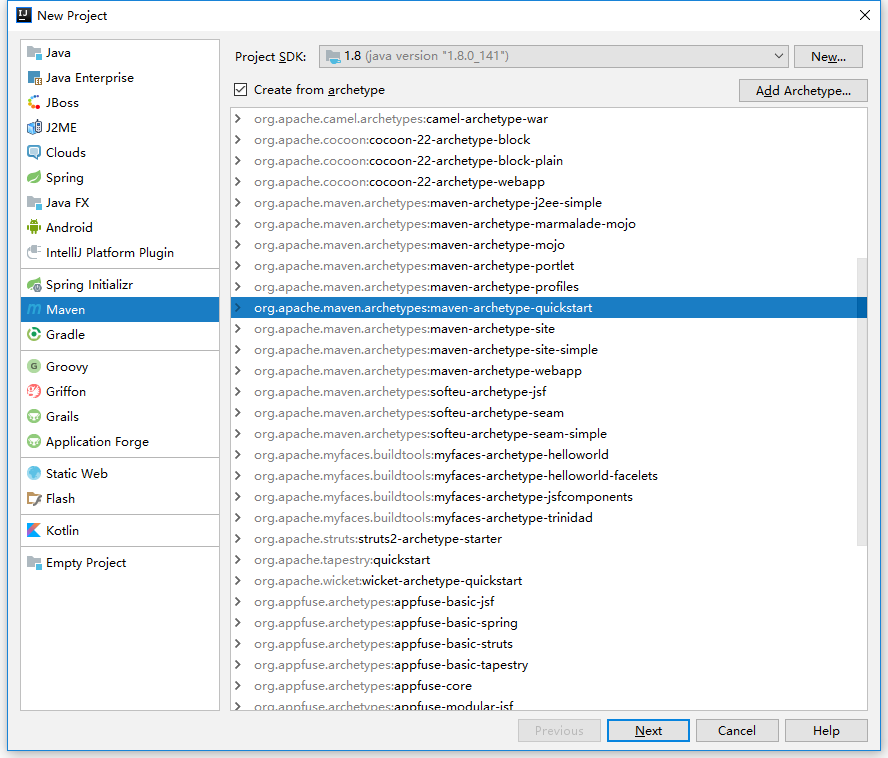Expand the struts2-archetype-starter archetype
The width and height of the screenshot is (888, 758).
240,538
